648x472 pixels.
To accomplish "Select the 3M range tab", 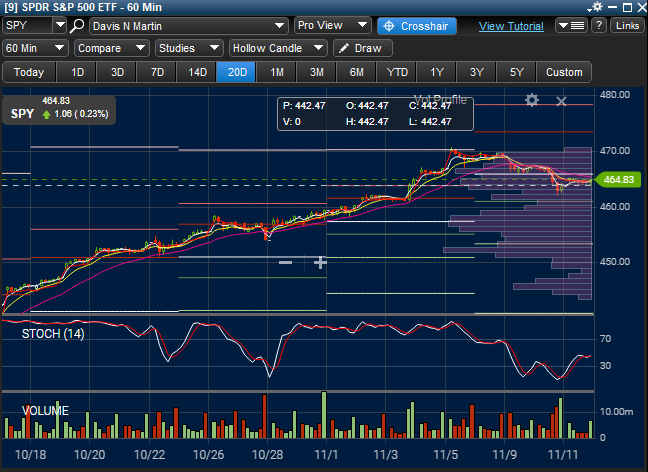I will [317, 72].
